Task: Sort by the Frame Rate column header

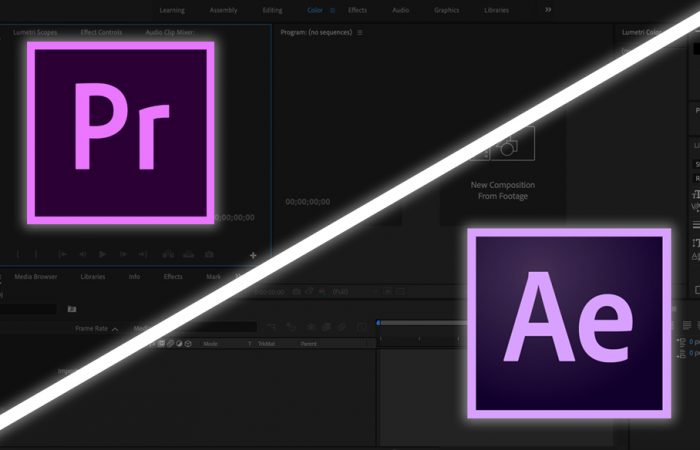Action: tap(92, 329)
